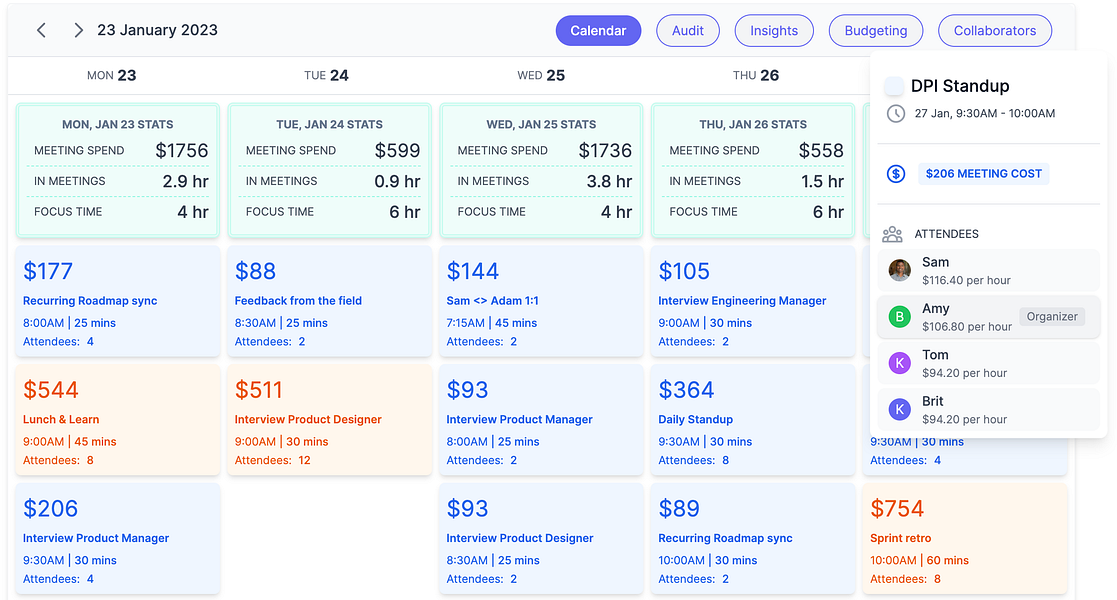Image resolution: width=1117 pixels, height=600 pixels.
Task: Open the Lunch & Learn meeting card
Action: [x=117, y=419]
